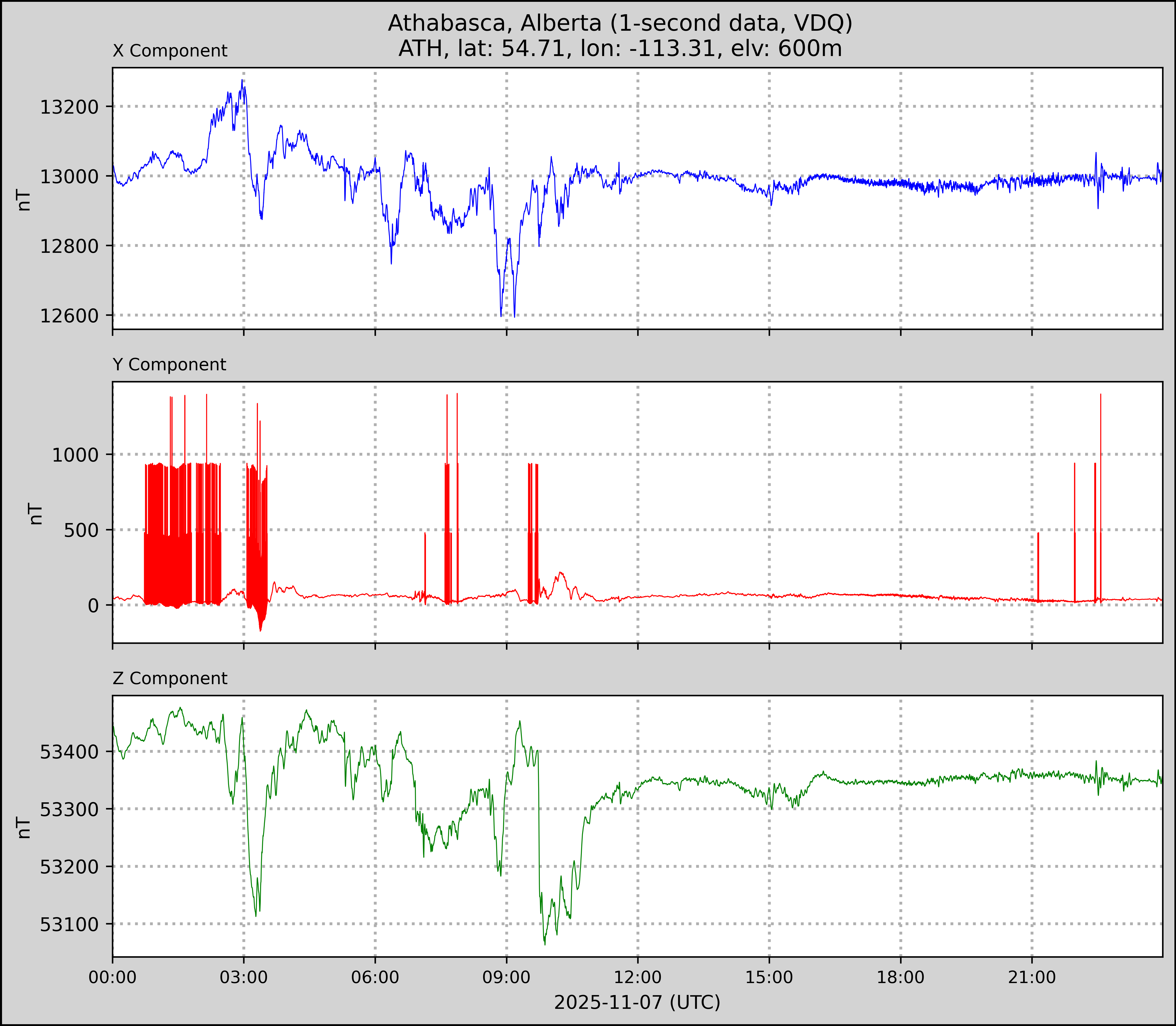The image size is (1176, 1026).
Task: Click the 500 tick label in Y panel
Action: (81, 530)
